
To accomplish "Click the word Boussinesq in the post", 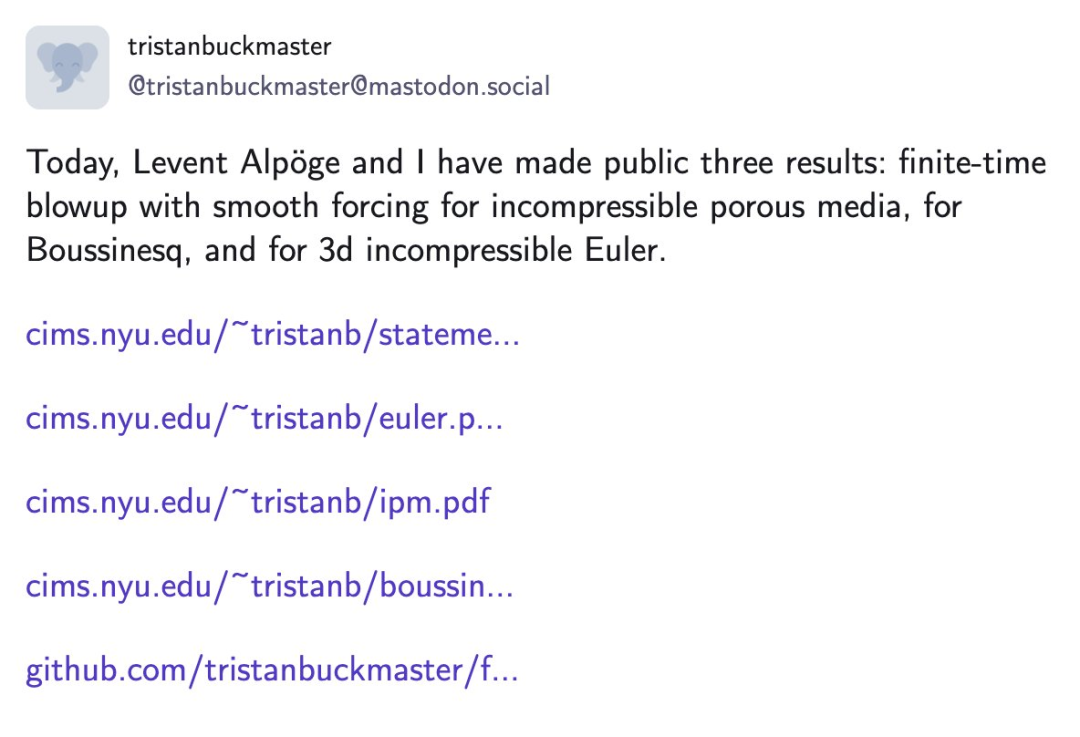I will pyautogui.click(x=108, y=251).
